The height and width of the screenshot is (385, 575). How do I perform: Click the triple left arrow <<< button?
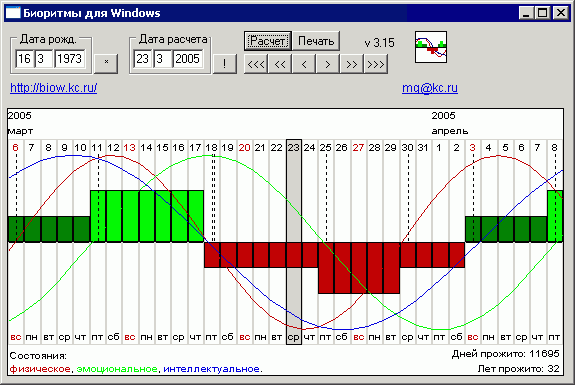(x=256, y=64)
